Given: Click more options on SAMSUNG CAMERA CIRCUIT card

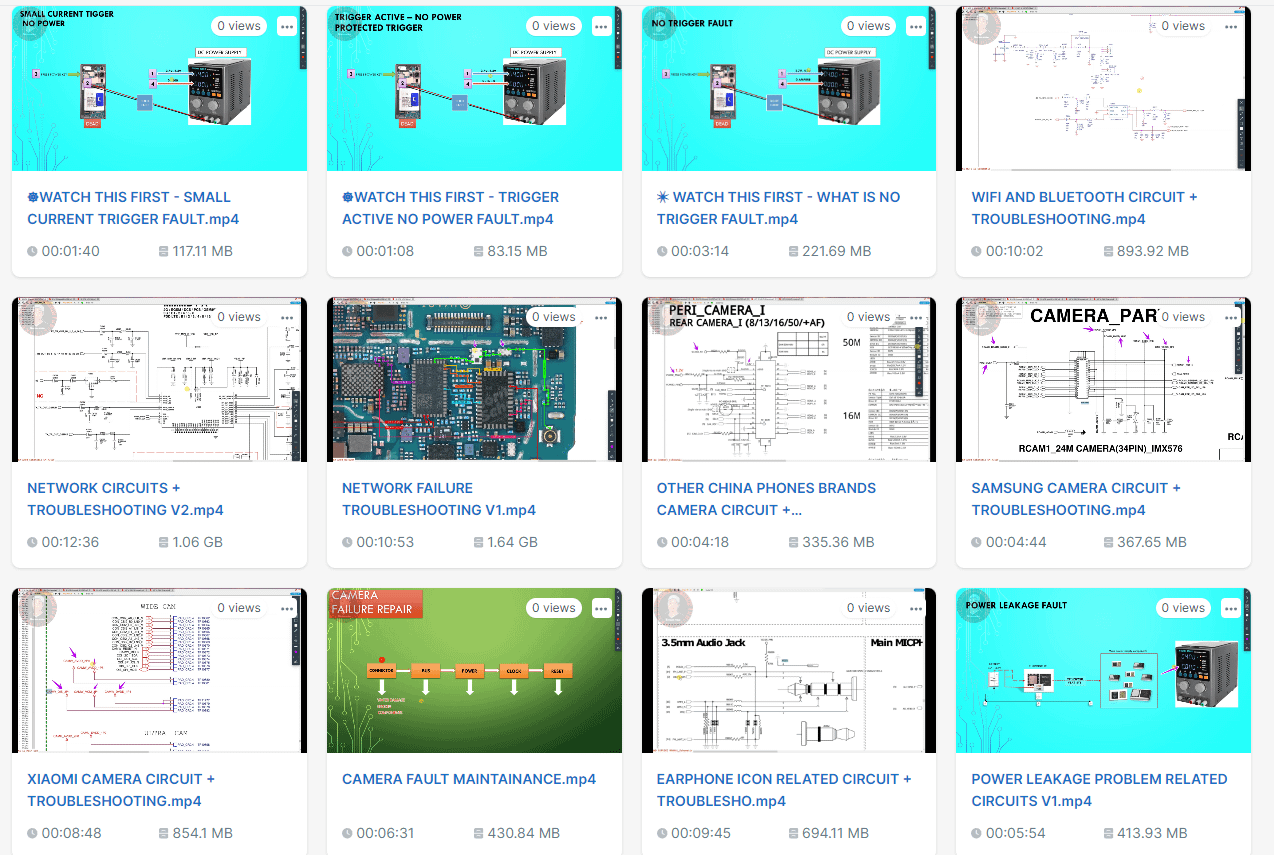Looking at the screenshot, I should click(1231, 317).
